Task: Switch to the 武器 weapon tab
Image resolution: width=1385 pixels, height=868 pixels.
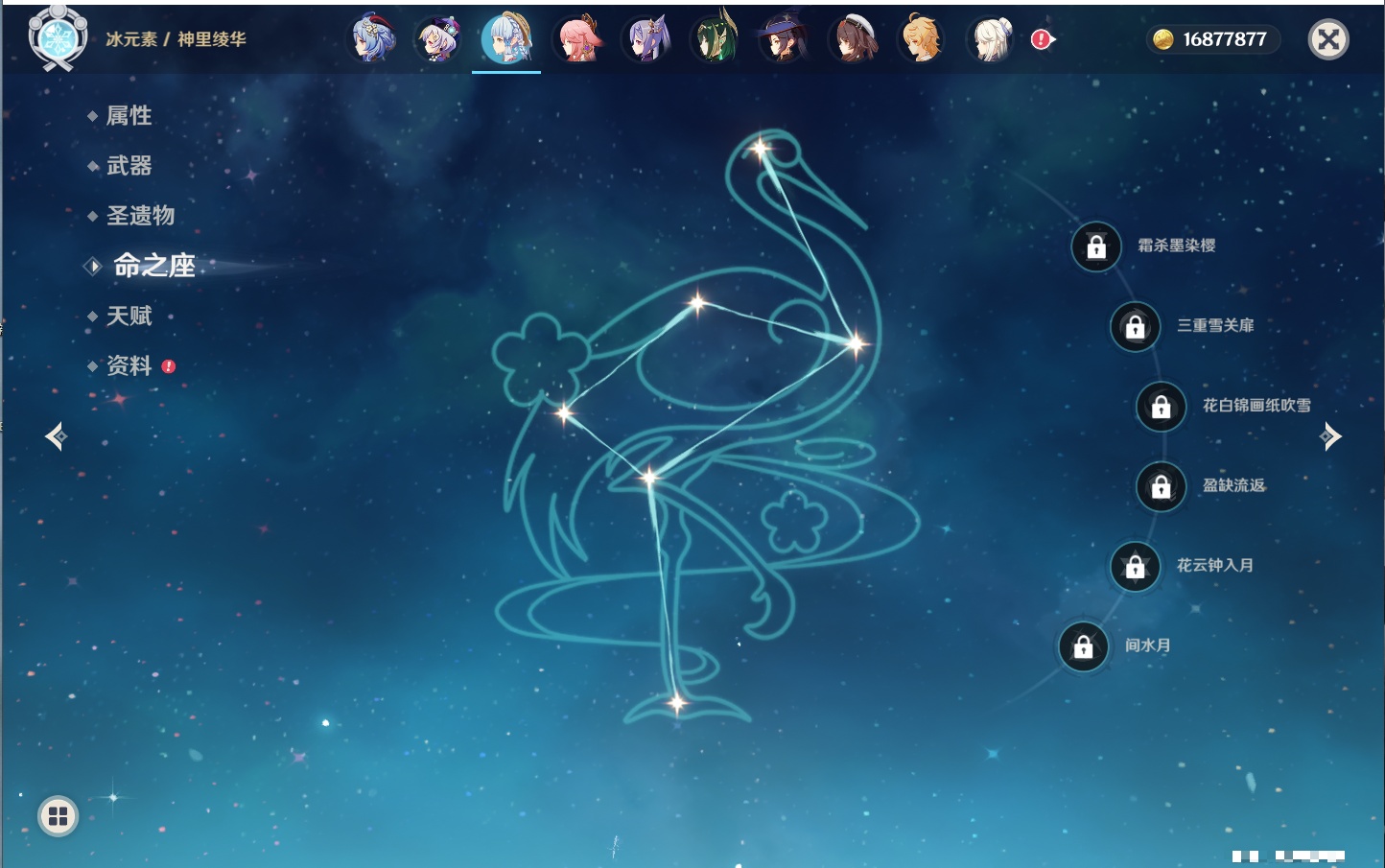Action: click(x=129, y=166)
